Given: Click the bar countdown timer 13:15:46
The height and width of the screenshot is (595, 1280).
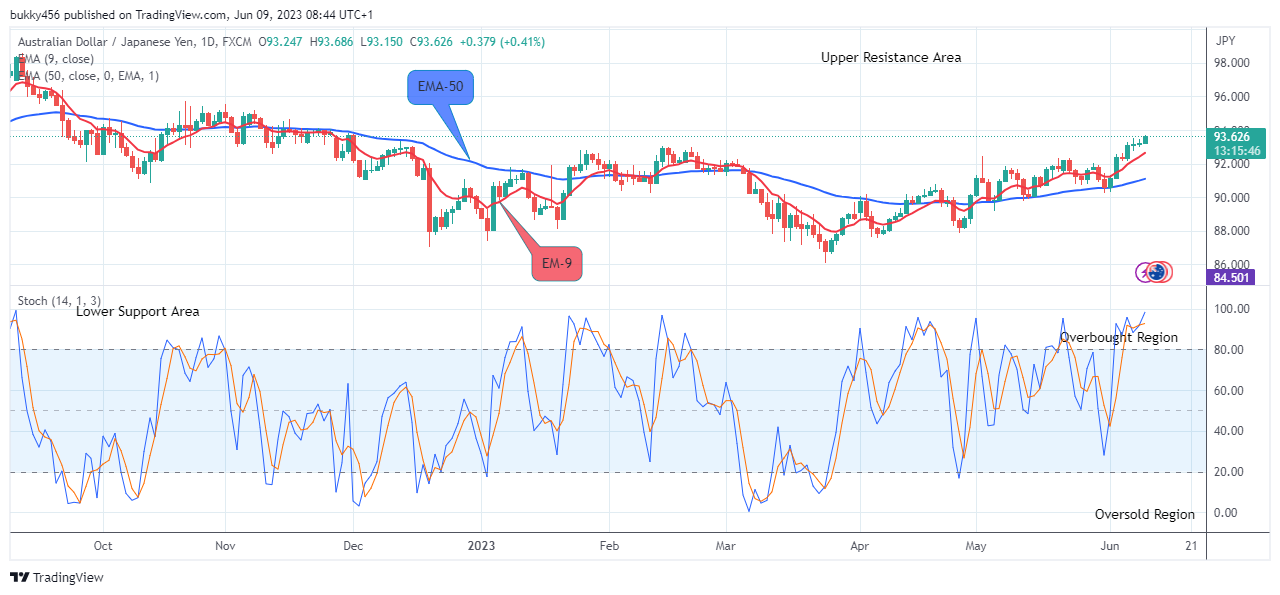Looking at the screenshot, I should tap(1238, 151).
